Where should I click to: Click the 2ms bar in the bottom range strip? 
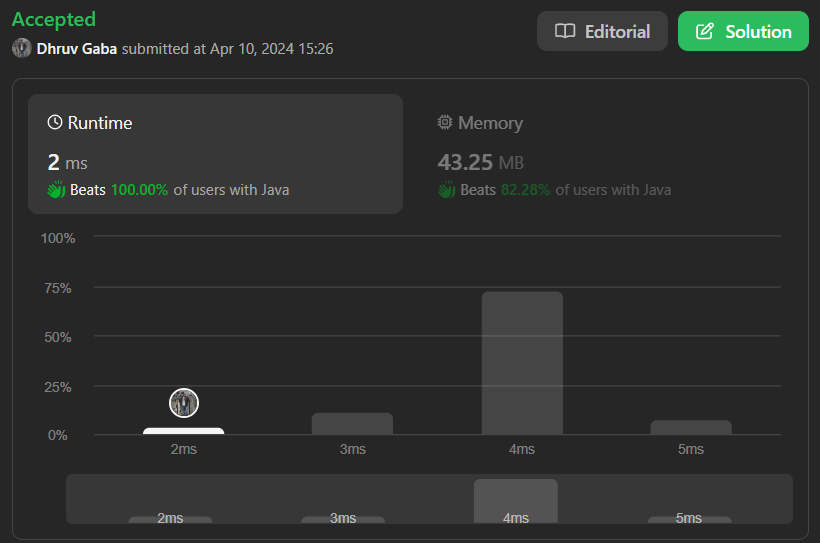click(x=170, y=519)
